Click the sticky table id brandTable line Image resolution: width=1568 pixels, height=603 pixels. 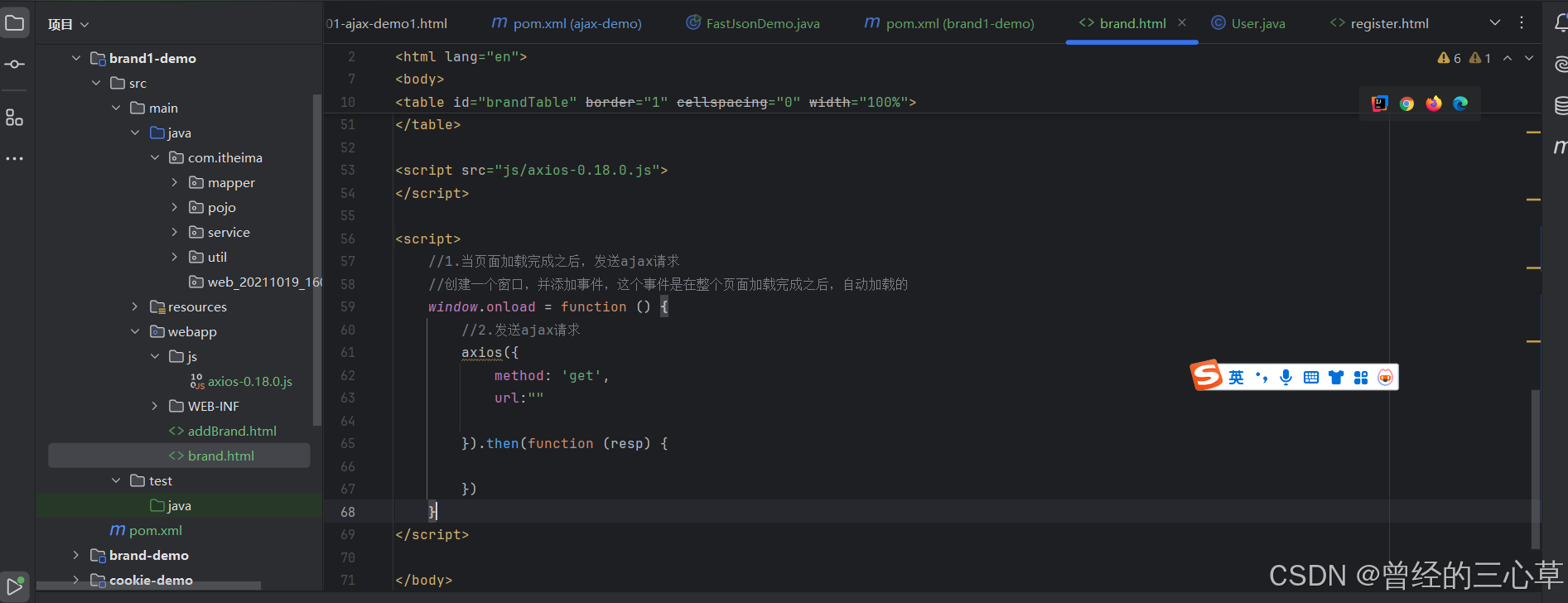pos(655,102)
